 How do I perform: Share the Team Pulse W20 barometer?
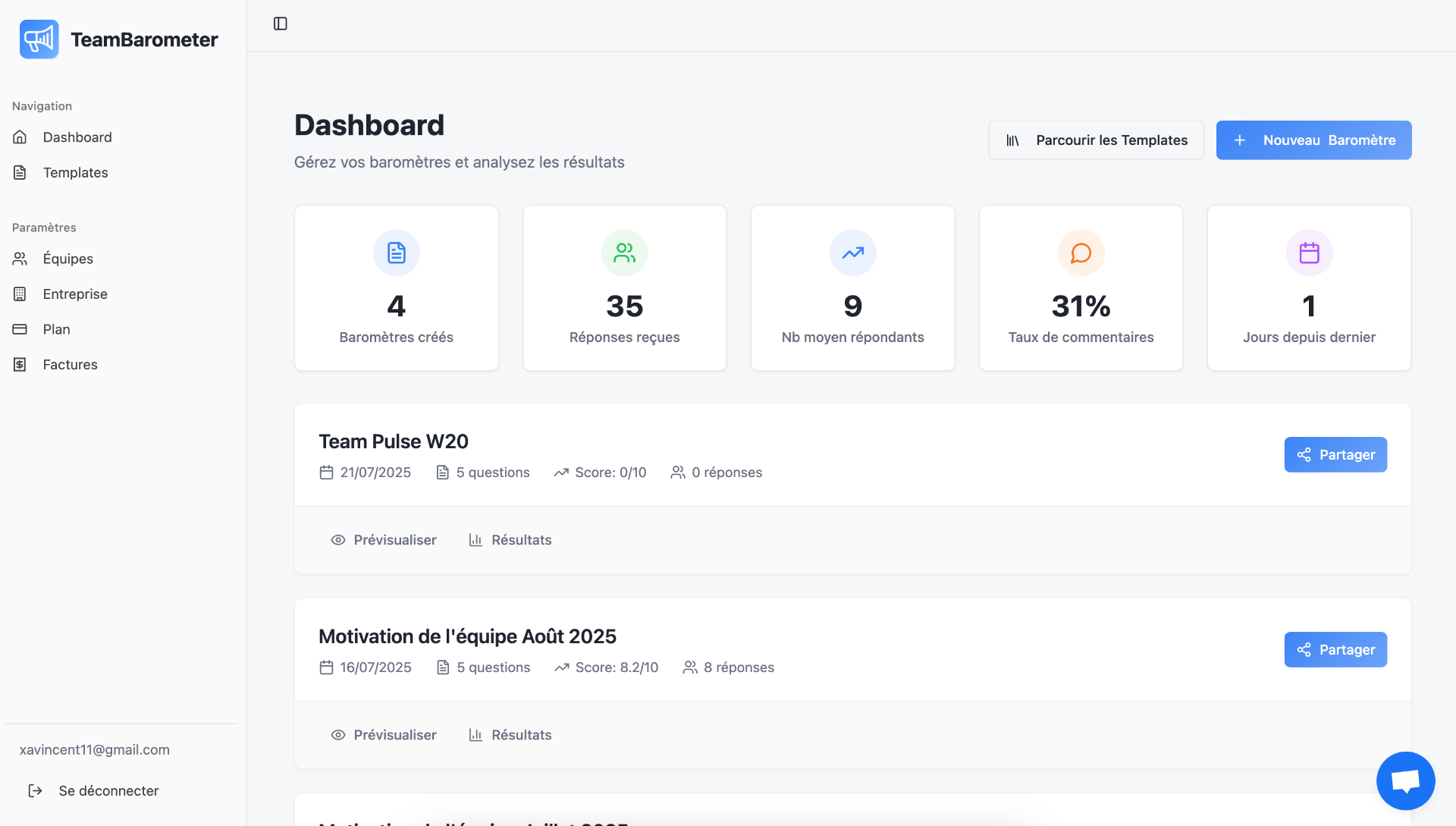1335,454
